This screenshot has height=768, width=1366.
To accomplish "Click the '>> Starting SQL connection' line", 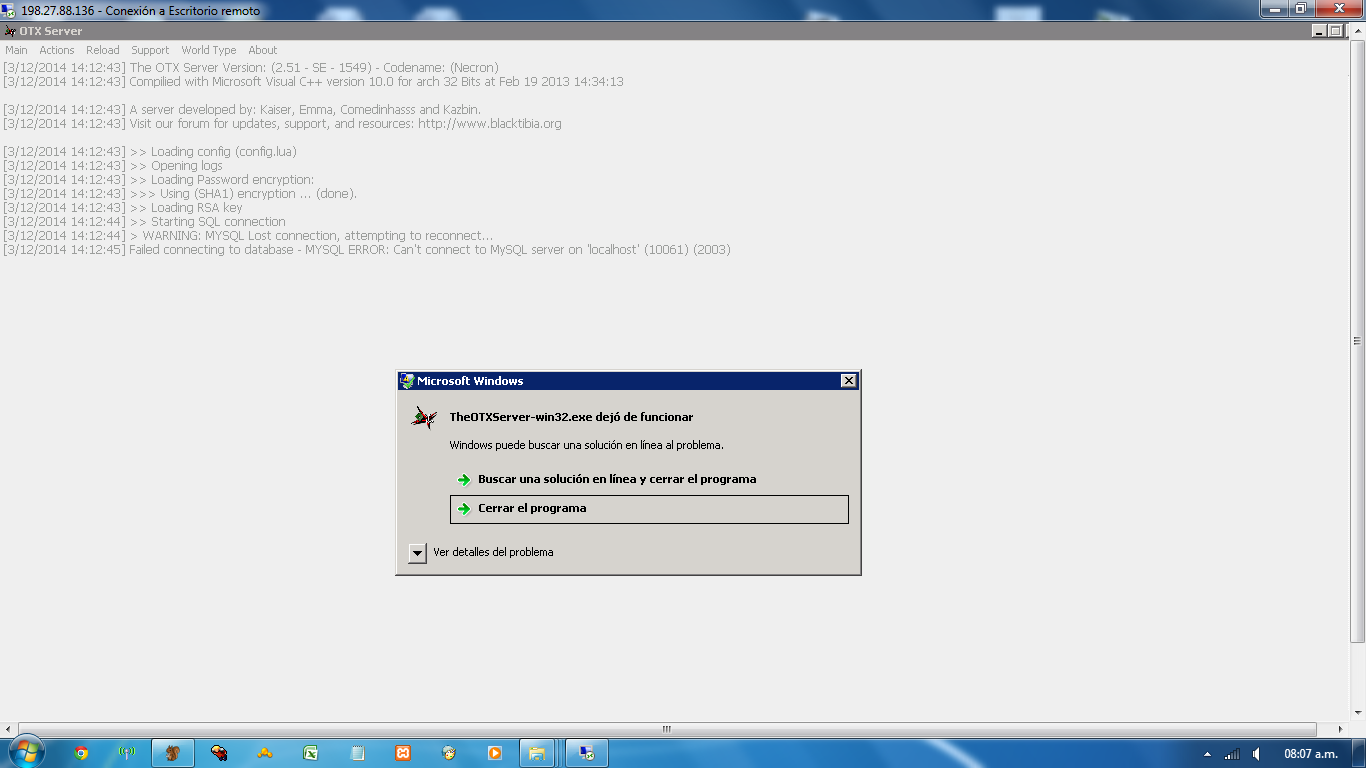I will [144, 222].
